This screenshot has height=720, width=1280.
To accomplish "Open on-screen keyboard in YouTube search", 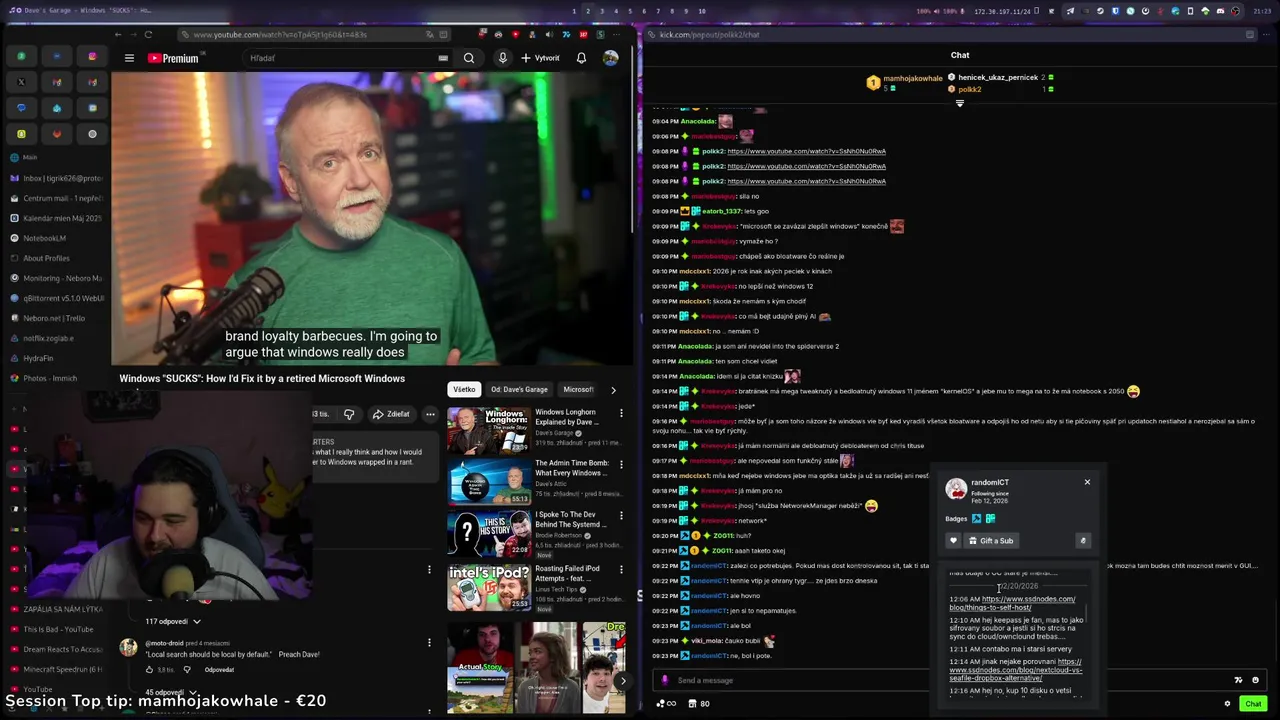I will [443, 58].
